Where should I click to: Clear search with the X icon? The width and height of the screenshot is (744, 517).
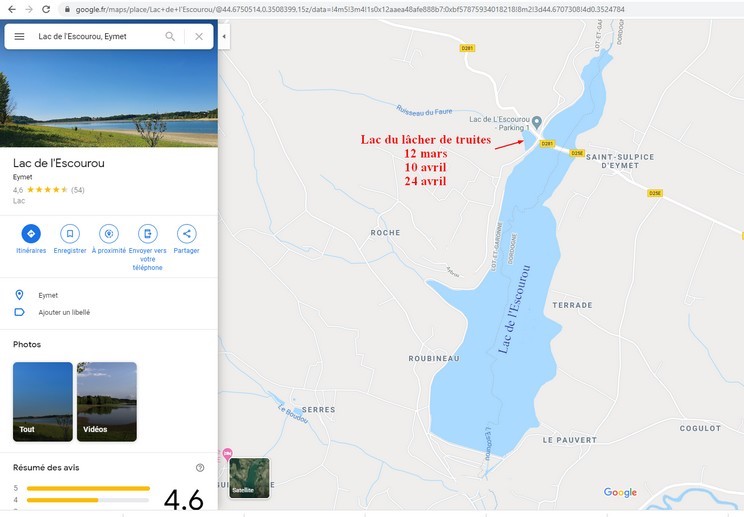pos(198,37)
